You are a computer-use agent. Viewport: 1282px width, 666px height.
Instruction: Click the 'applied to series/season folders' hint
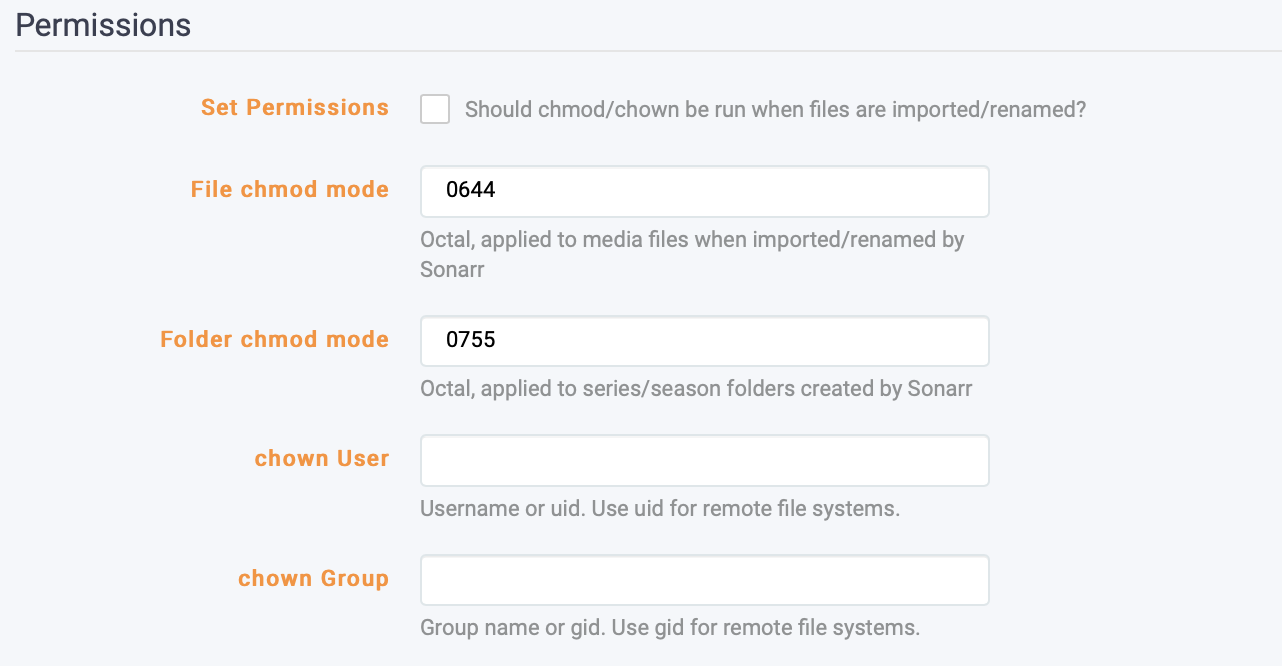coord(696,389)
